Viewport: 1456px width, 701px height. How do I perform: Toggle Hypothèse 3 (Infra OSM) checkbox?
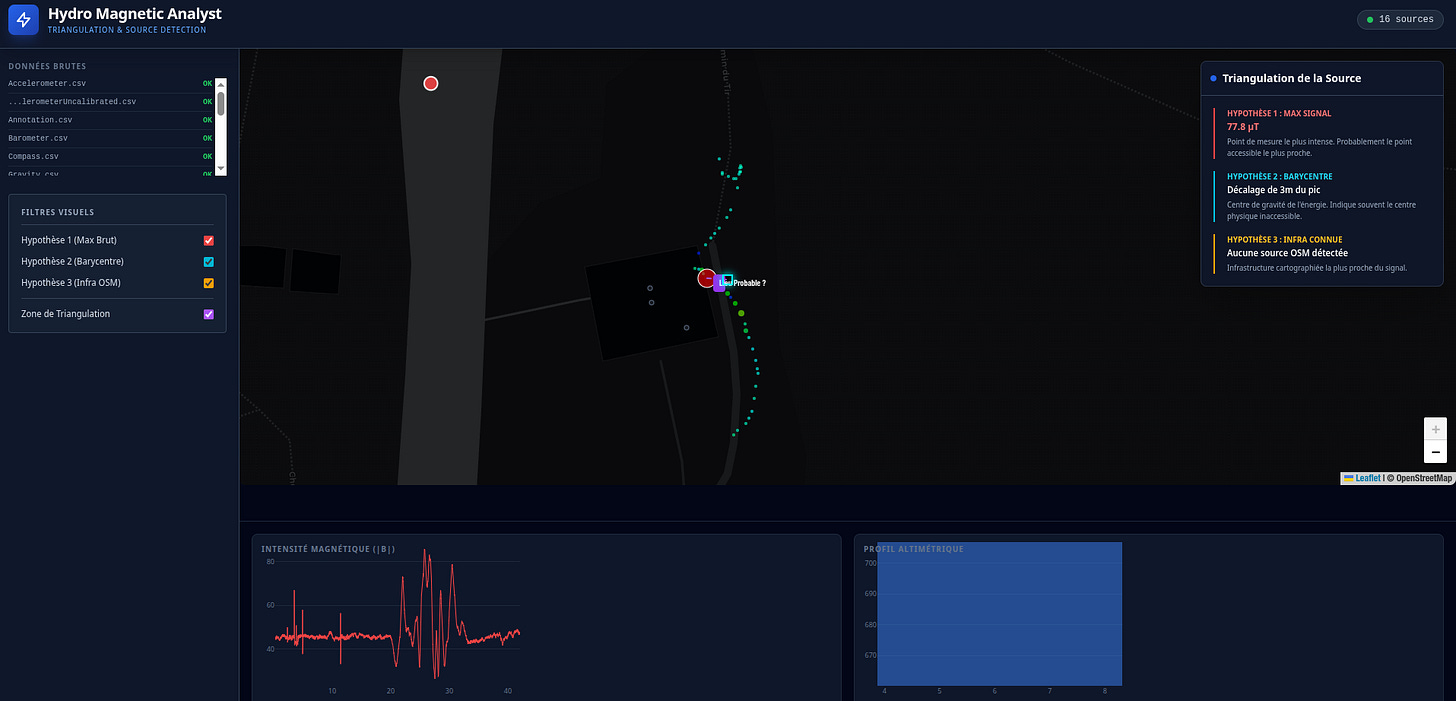pyautogui.click(x=209, y=283)
